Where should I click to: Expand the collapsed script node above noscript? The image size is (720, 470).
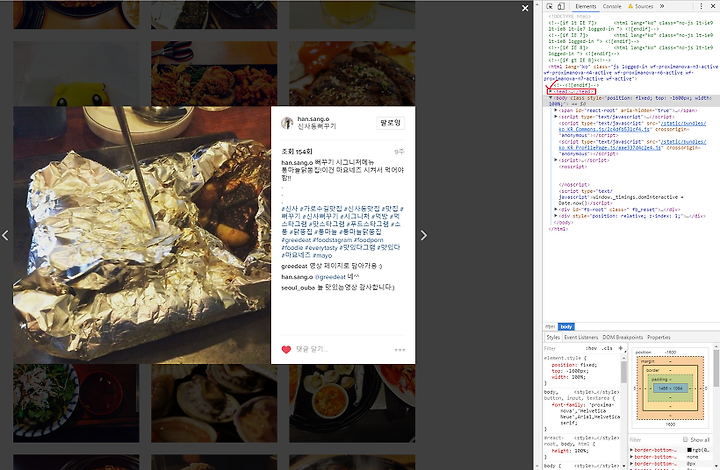556,160
